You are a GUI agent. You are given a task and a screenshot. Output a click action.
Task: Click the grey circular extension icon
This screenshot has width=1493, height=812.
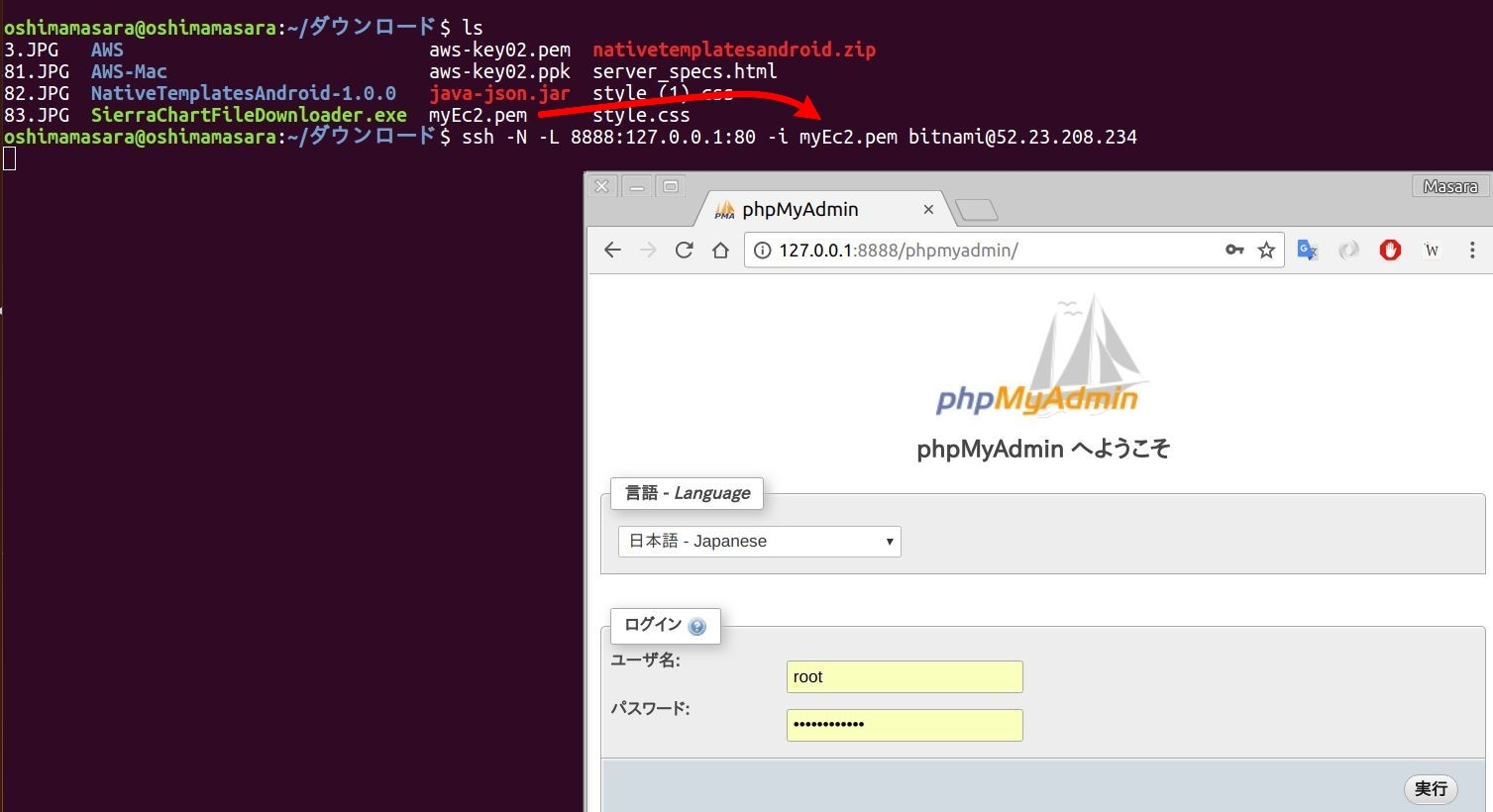(x=1348, y=250)
